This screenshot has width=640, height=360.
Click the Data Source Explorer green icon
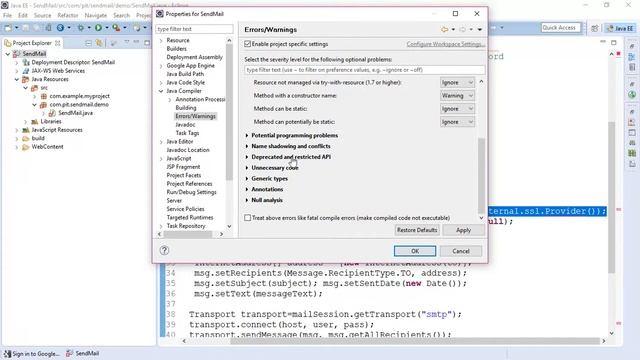pos(632,153)
